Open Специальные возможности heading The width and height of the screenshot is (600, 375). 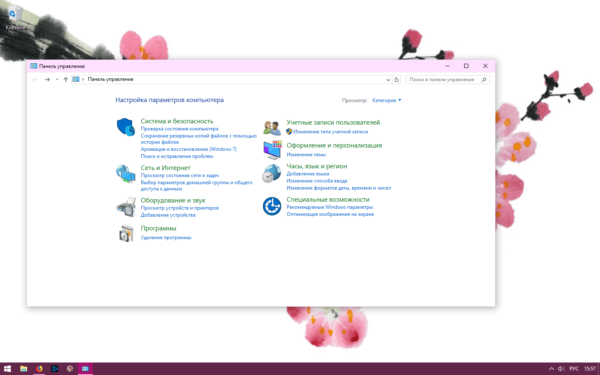coord(328,199)
